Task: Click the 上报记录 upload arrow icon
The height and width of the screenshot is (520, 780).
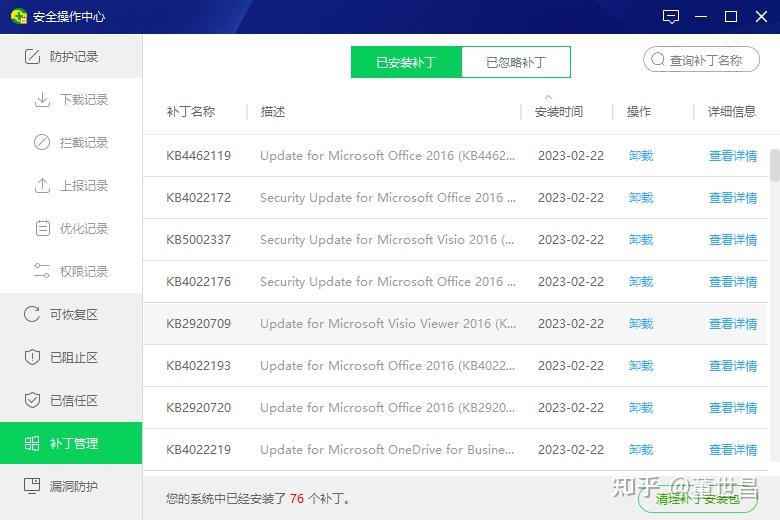Action: click(x=42, y=186)
